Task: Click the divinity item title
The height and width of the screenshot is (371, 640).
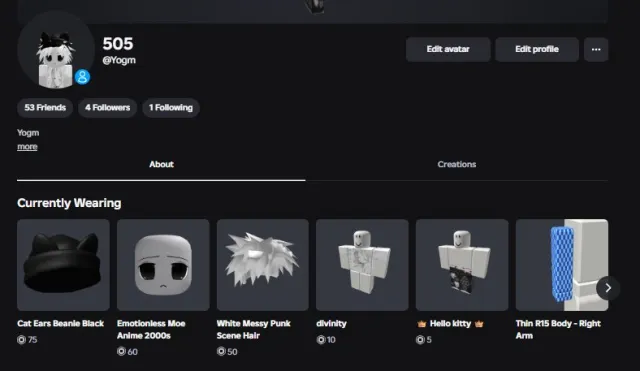Action: (331, 324)
